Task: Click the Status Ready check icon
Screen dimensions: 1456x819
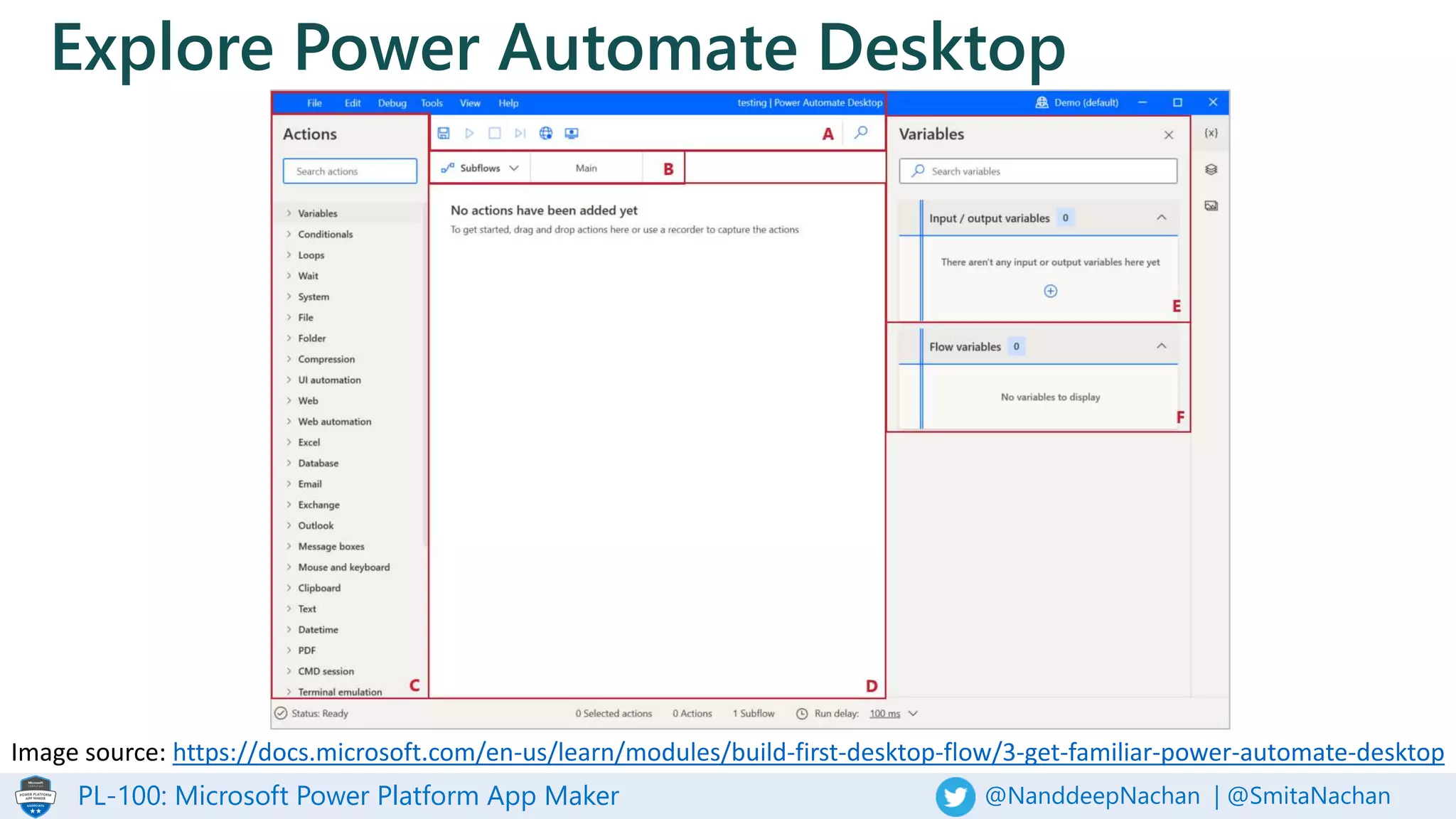Action: [281, 713]
